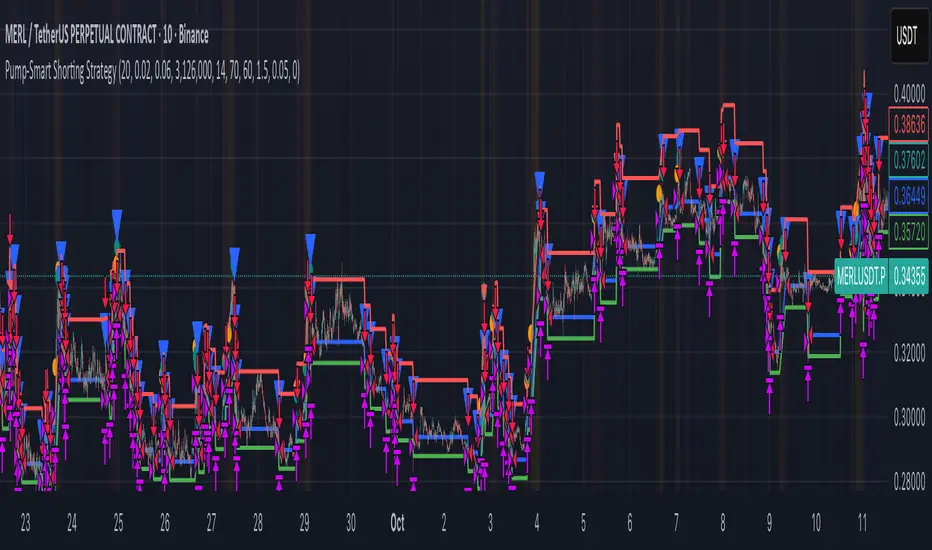Image resolution: width=932 pixels, height=550 pixels.
Task: Open the USDT currency selector
Action: point(908,37)
